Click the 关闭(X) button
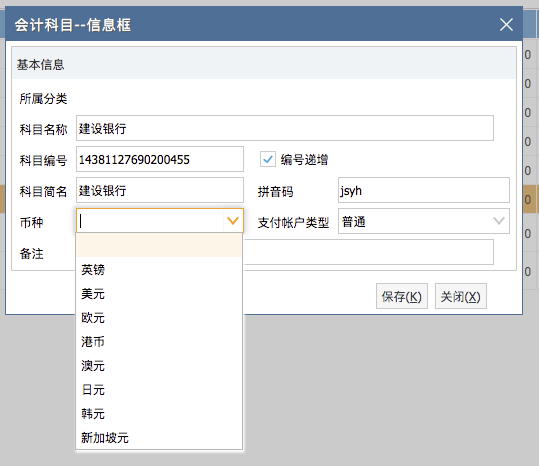Screen dimensions: 539x466 click(461, 296)
